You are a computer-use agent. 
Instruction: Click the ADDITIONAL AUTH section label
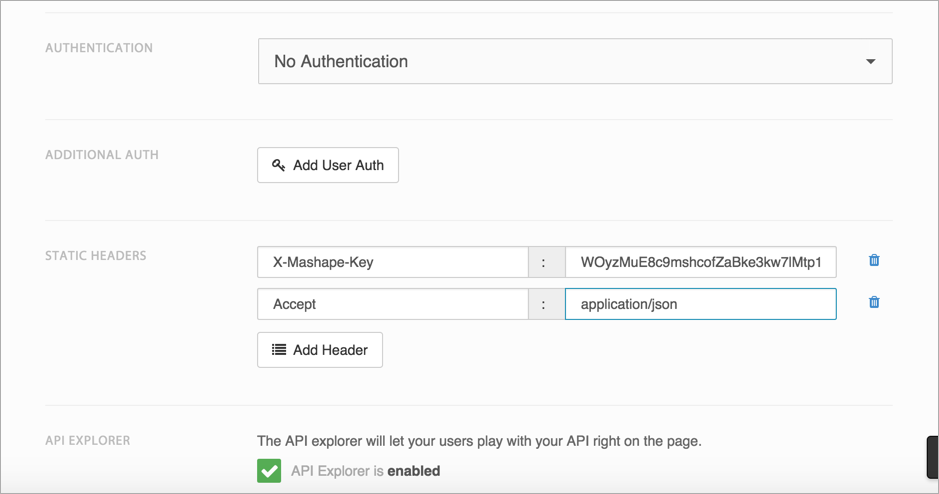[x=102, y=155]
